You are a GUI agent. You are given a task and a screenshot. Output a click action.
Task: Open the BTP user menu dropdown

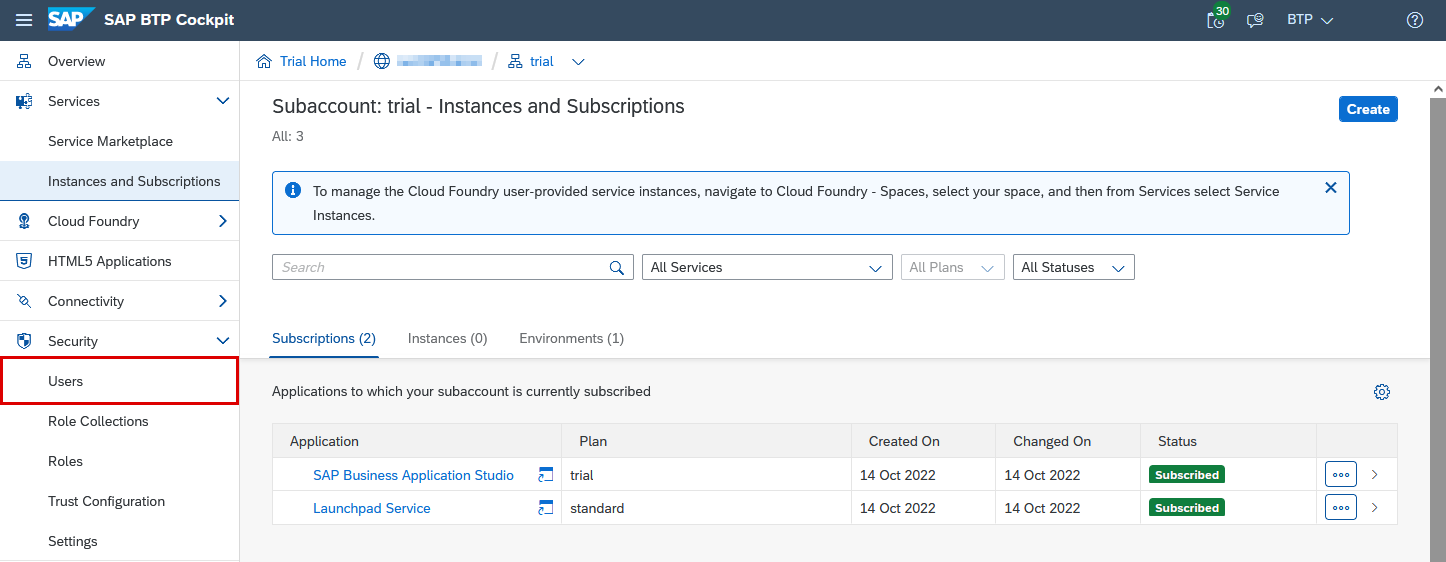pyautogui.click(x=1310, y=20)
